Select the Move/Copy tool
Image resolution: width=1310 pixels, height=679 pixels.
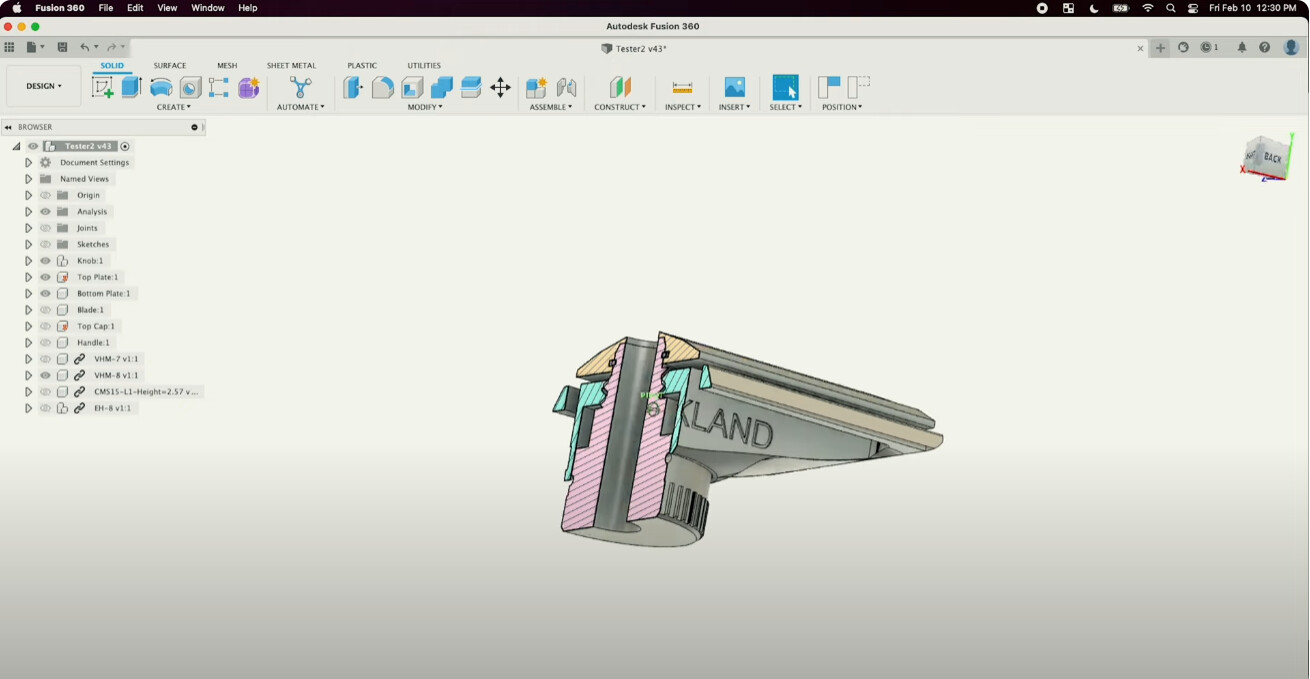coord(501,88)
